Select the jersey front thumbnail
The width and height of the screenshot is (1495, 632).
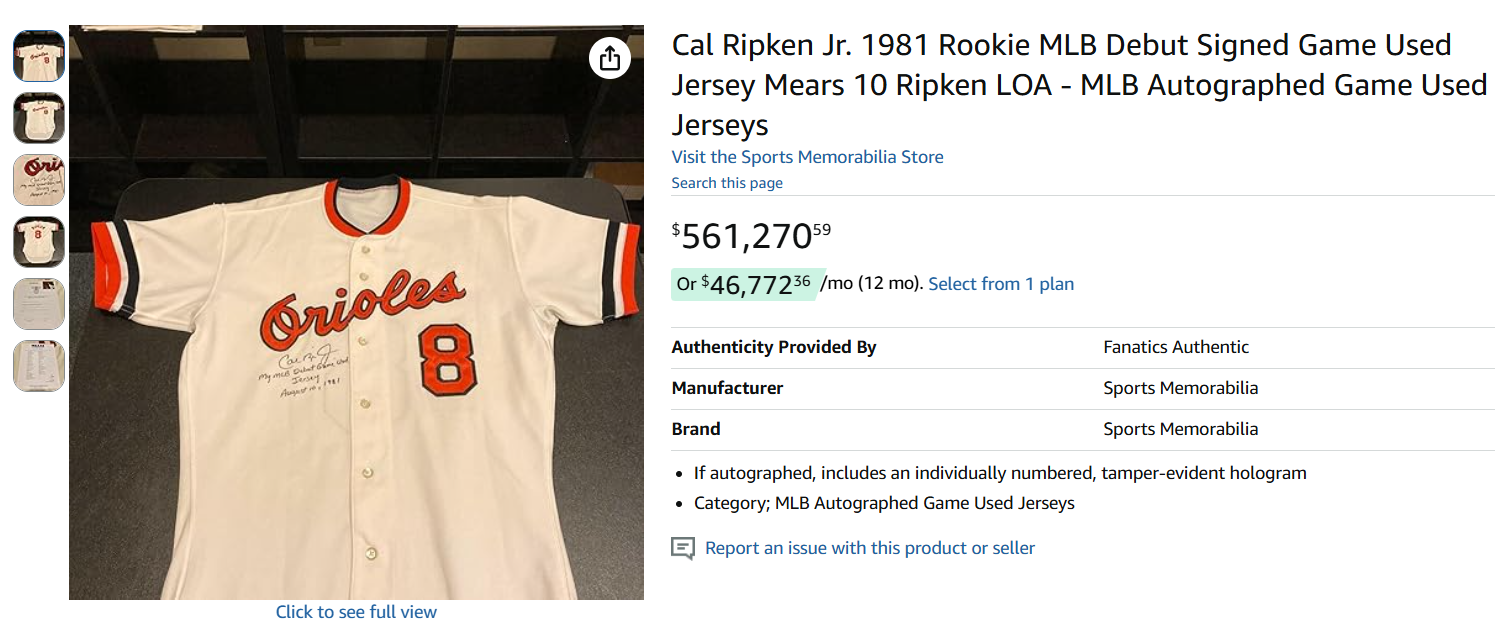pos(38,56)
